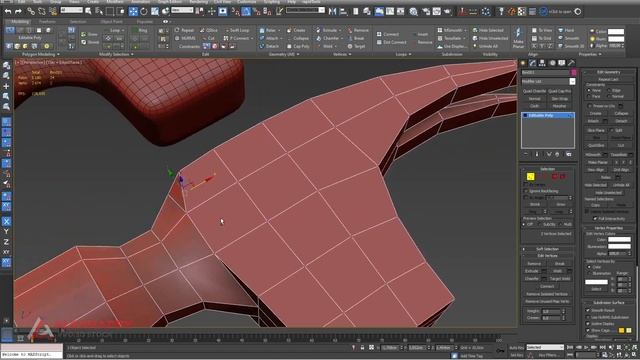This screenshot has width=640, height=360.
Task: Click the Undo arrow in the main toolbar
Action: coord(8,12)
